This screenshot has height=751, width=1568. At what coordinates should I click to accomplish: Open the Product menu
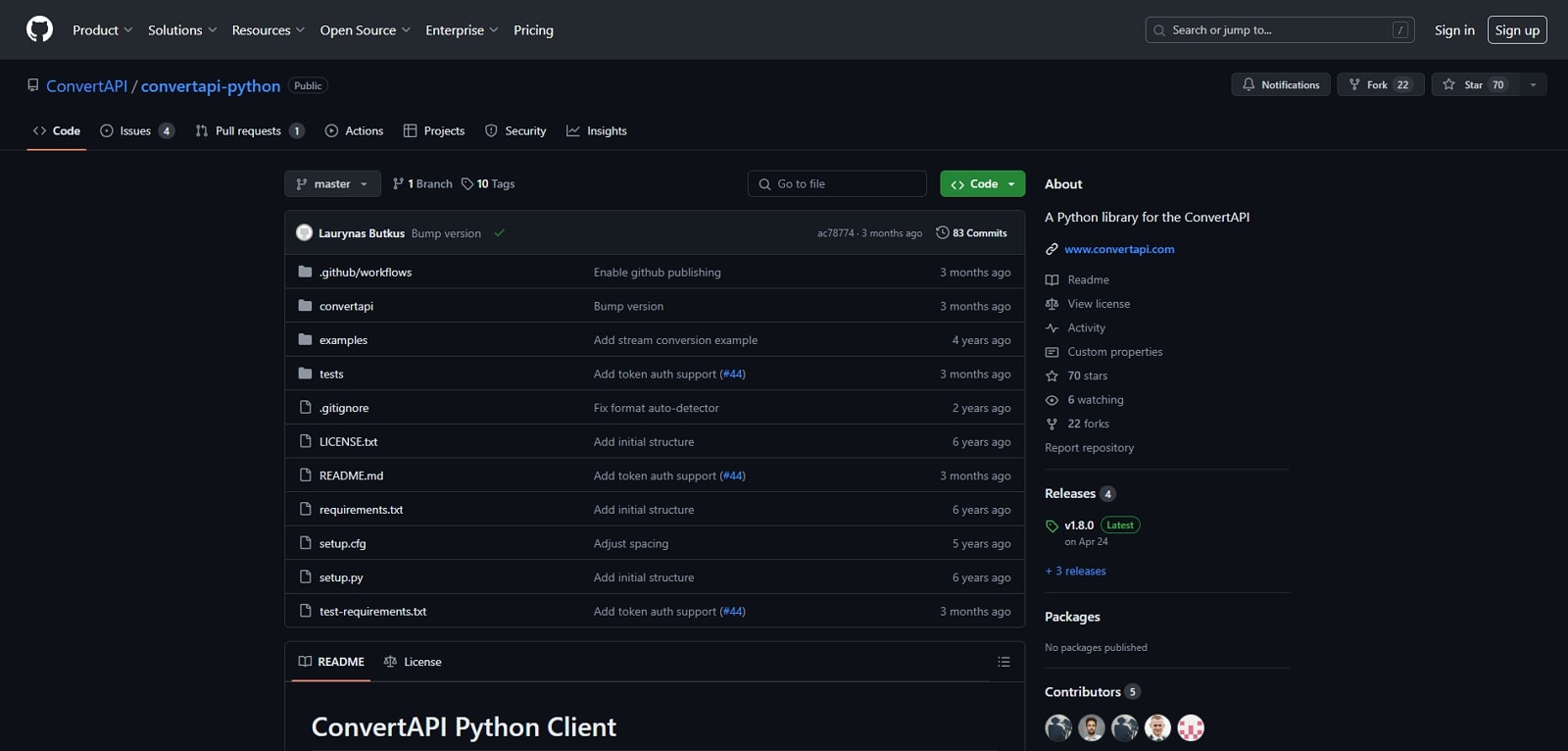[x=102, y=30]
